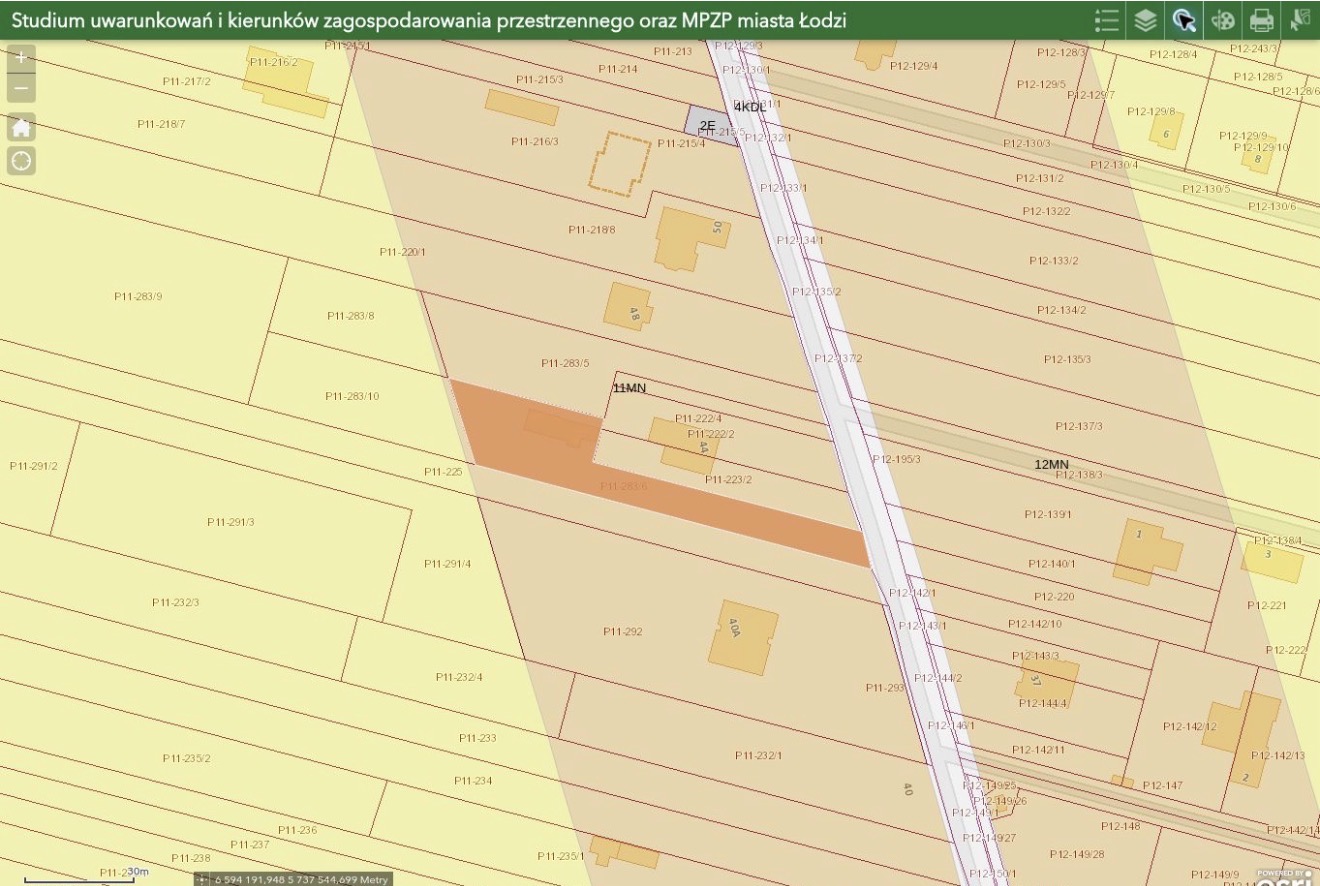Viewport: 1320px width, 886px height.
Task: Click parcel label P12-133/2
Action: point(1054,261)
